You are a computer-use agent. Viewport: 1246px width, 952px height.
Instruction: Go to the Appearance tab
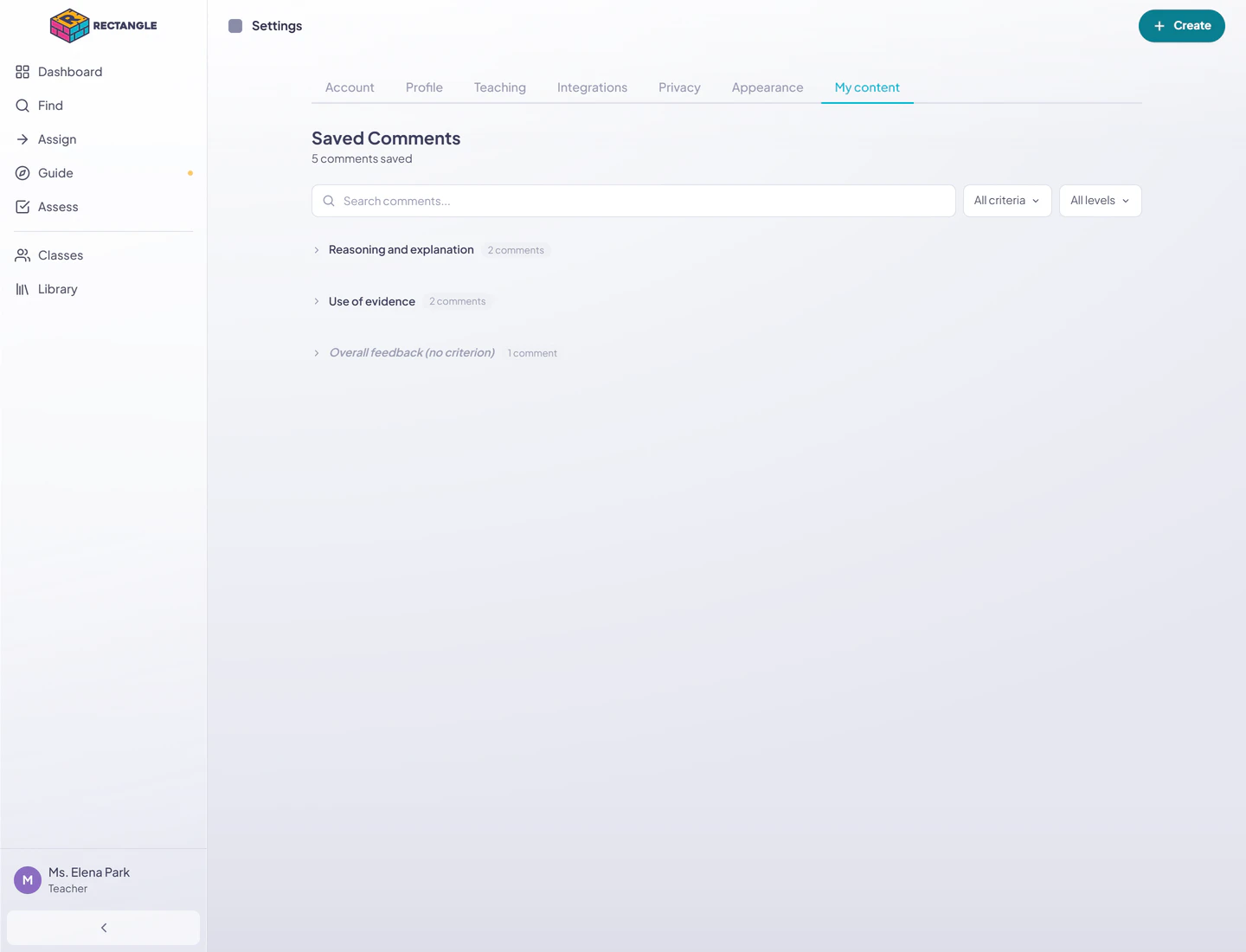768,87
